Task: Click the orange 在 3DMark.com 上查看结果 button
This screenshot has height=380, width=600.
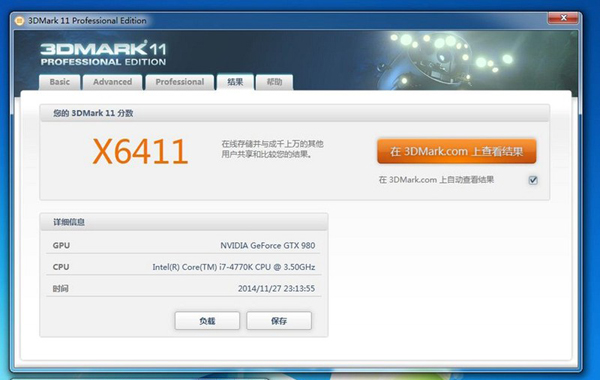Action: 457,151
